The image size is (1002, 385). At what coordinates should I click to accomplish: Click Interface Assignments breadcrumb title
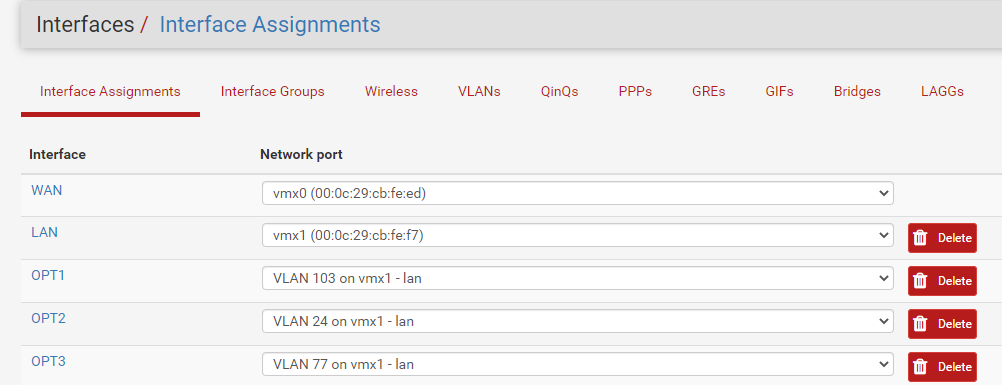coord(270,24)
